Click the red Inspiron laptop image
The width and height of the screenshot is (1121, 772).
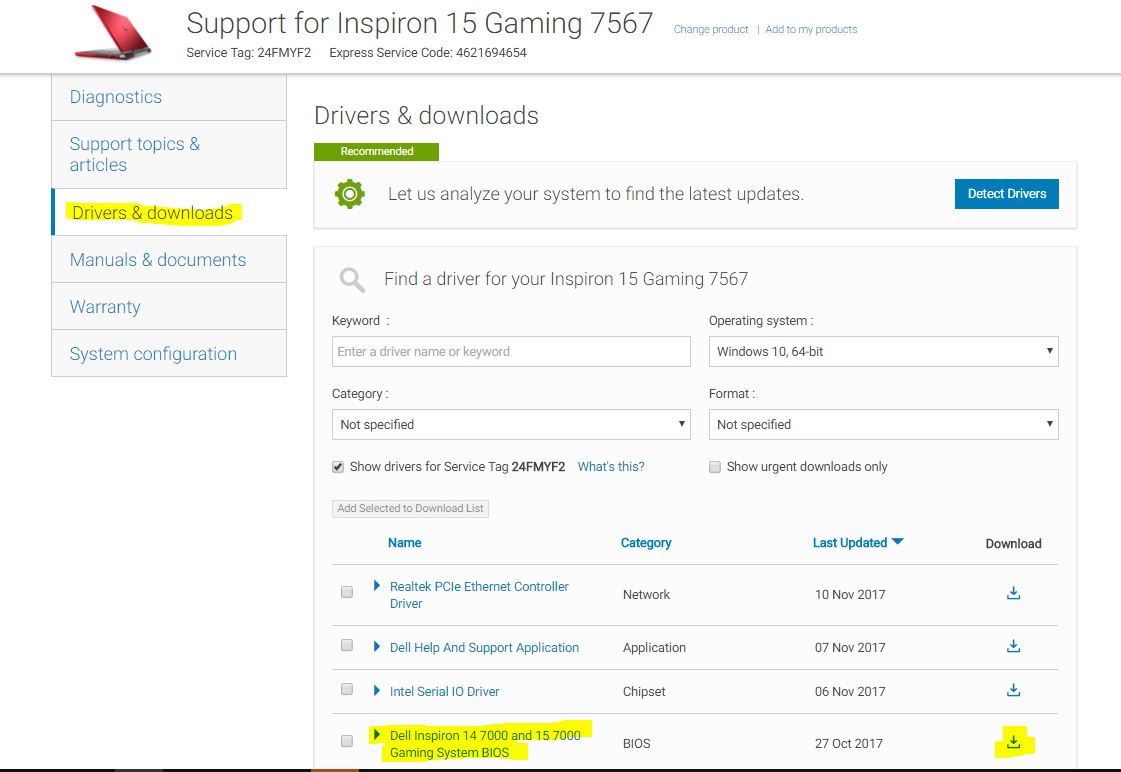[113, 32]
